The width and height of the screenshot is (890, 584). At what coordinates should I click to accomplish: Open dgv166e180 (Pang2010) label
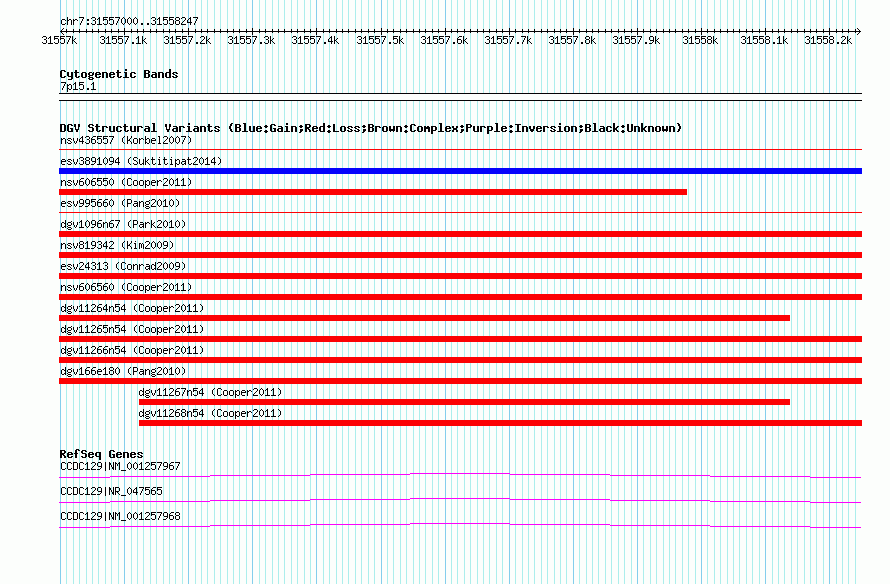click(123, 371)
